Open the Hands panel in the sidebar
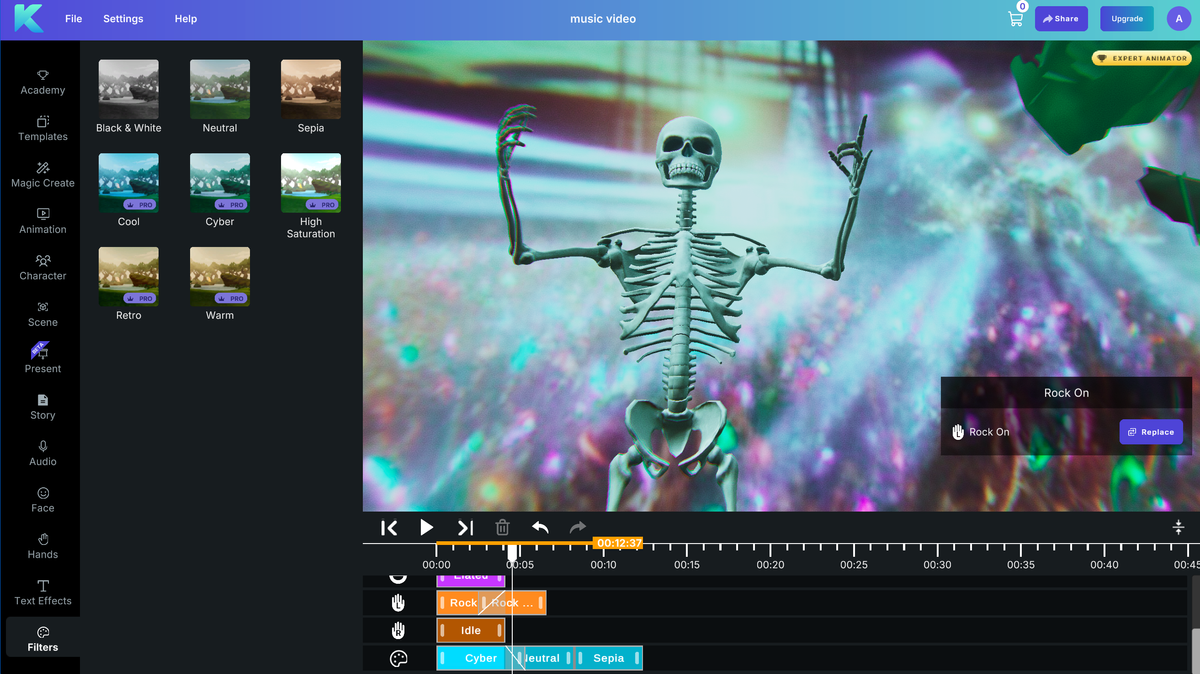The image size is (1200, 674). 42,547
